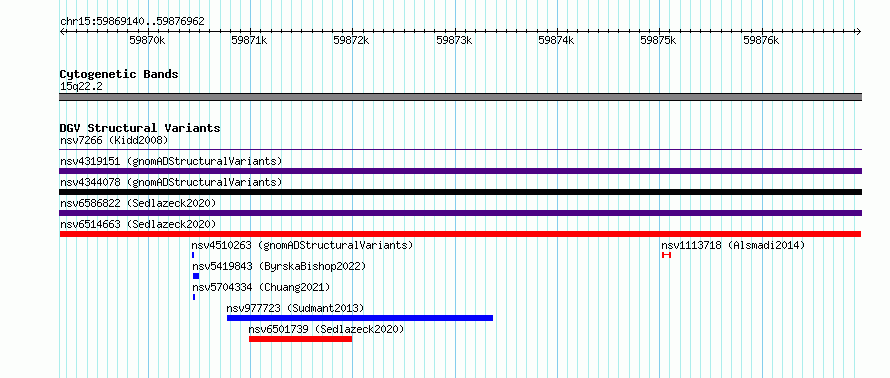Image resolution: width=890 pixels, height=378 pixels.
Task: Open the nsv6514663 (Sedlazeck2020) label
Action: (138, 224)
